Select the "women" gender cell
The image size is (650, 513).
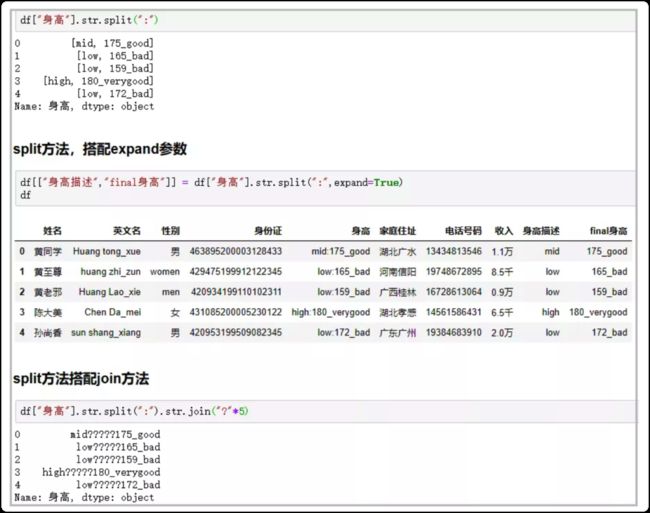coord(165,272)
